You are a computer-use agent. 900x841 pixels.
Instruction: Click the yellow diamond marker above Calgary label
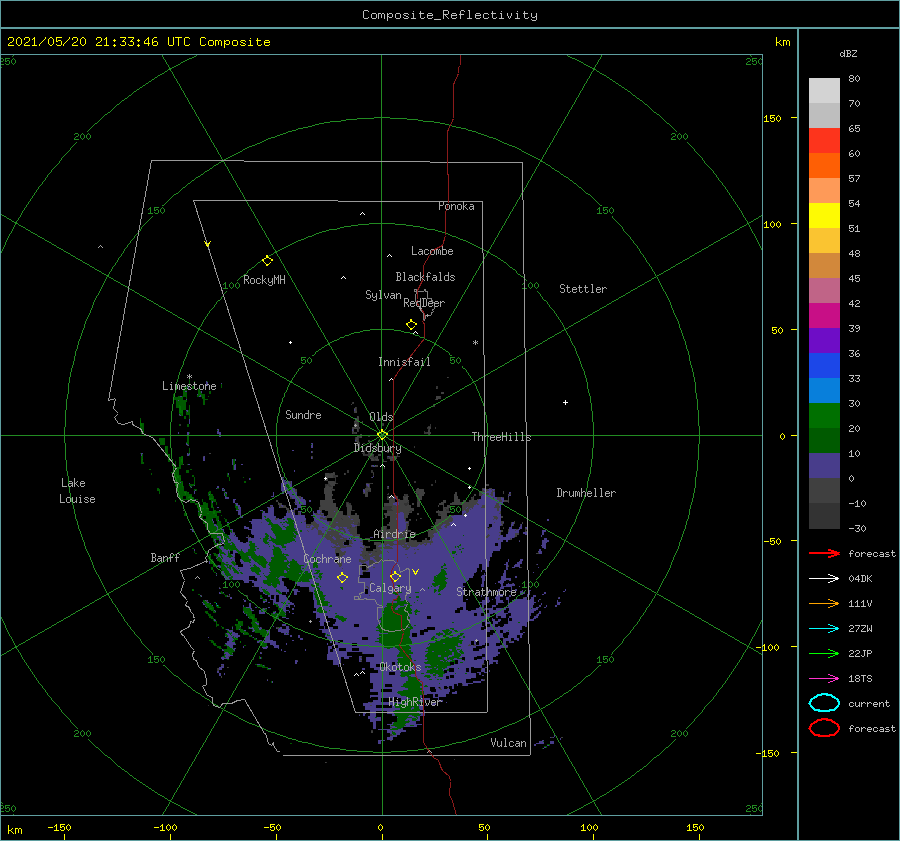(x=395, y=576)
